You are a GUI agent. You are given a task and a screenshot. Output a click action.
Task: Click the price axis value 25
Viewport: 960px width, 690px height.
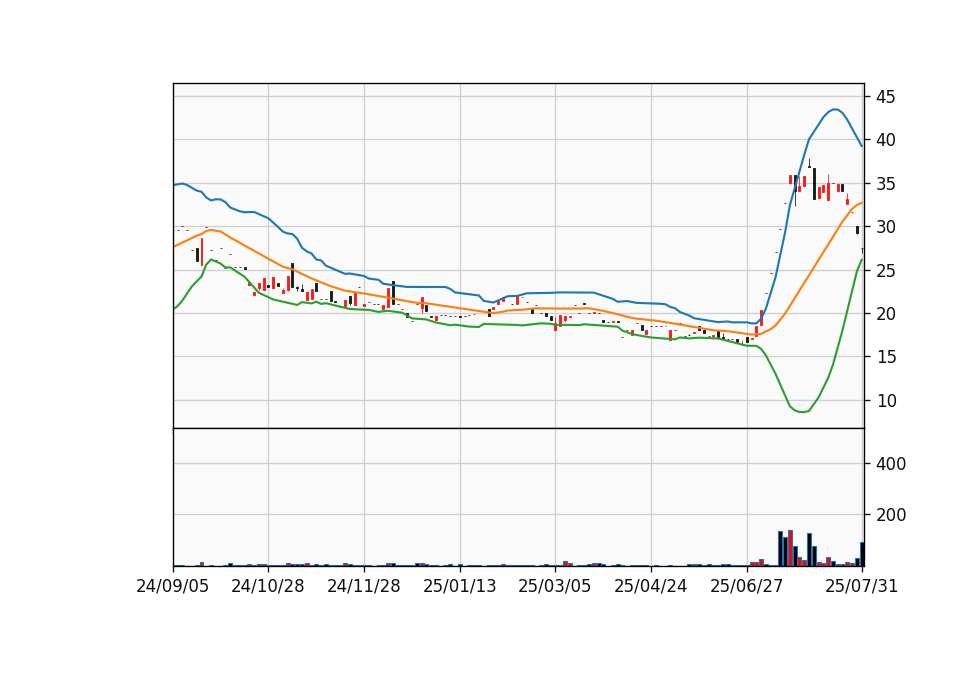(885, 271)
